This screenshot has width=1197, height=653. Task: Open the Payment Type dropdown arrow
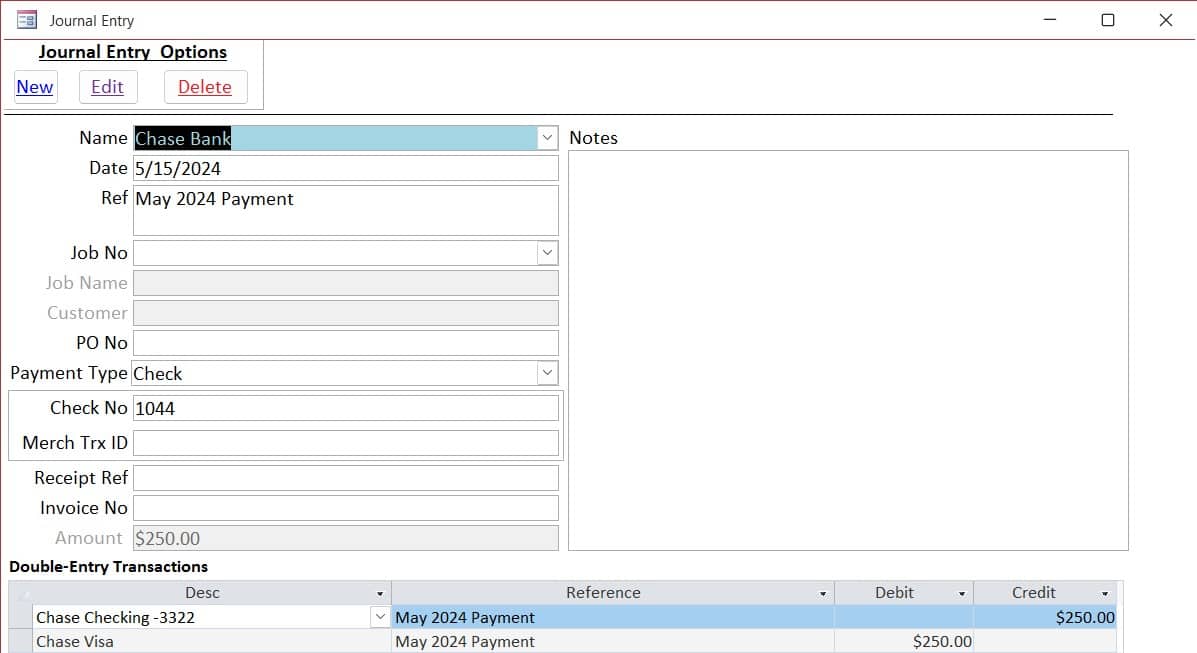click(x=547, y=373)
